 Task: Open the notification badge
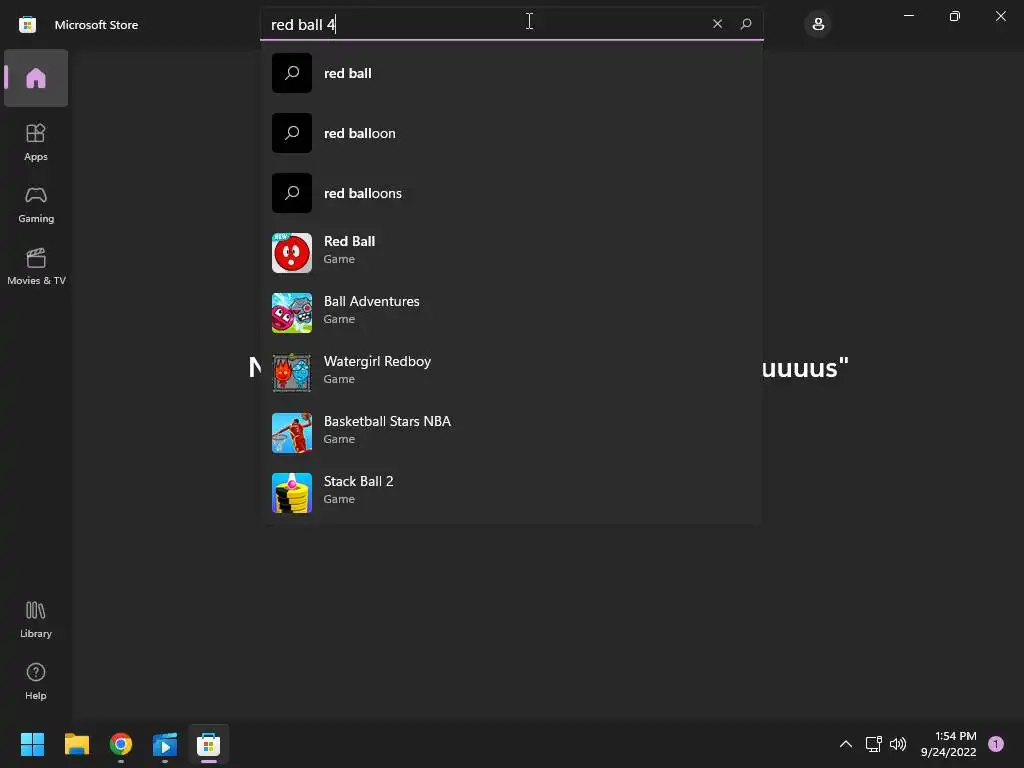click(x=996, y=744)
